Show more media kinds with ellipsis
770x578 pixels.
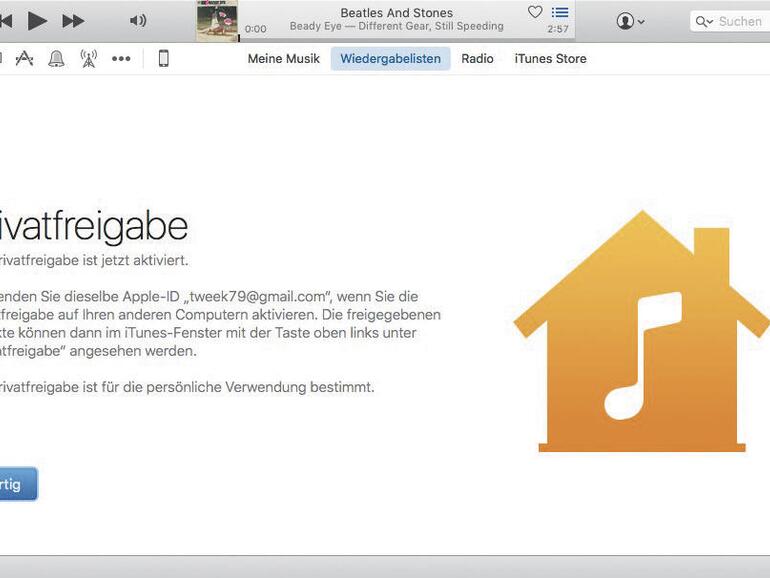click(x=121, y=58)
